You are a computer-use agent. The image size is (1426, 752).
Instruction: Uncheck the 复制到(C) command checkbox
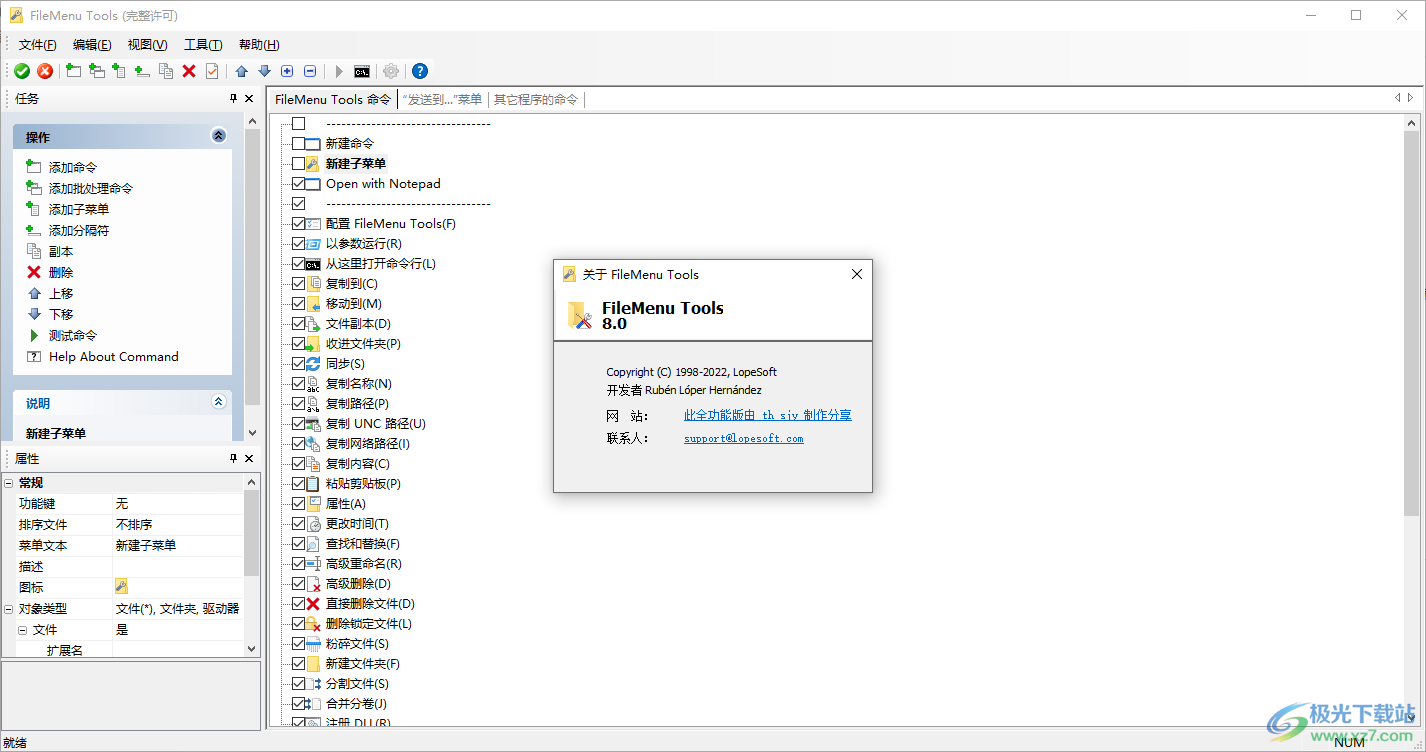pyautogui.click(x=297, y=283)
